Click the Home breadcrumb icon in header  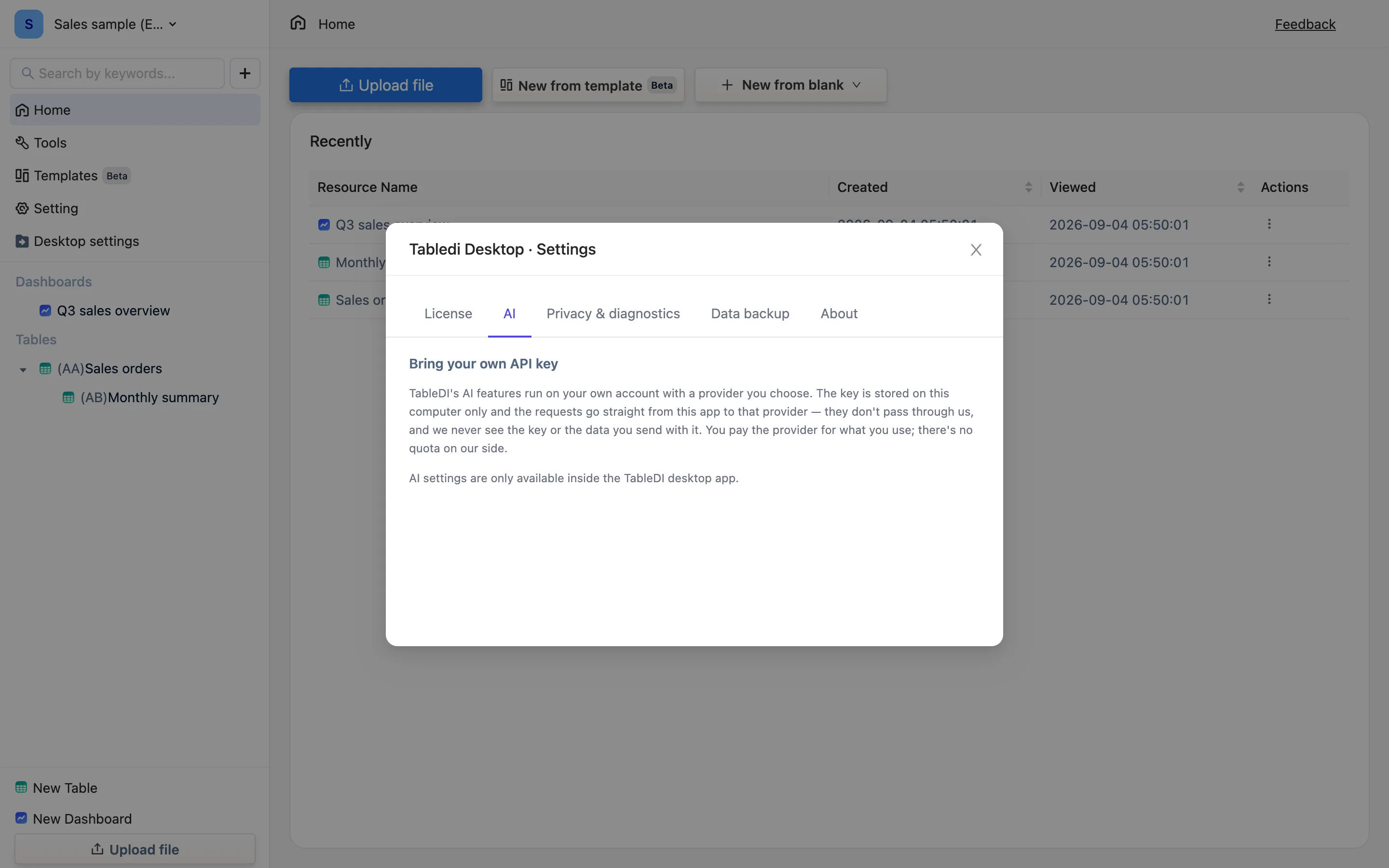(x=298, y=23)
